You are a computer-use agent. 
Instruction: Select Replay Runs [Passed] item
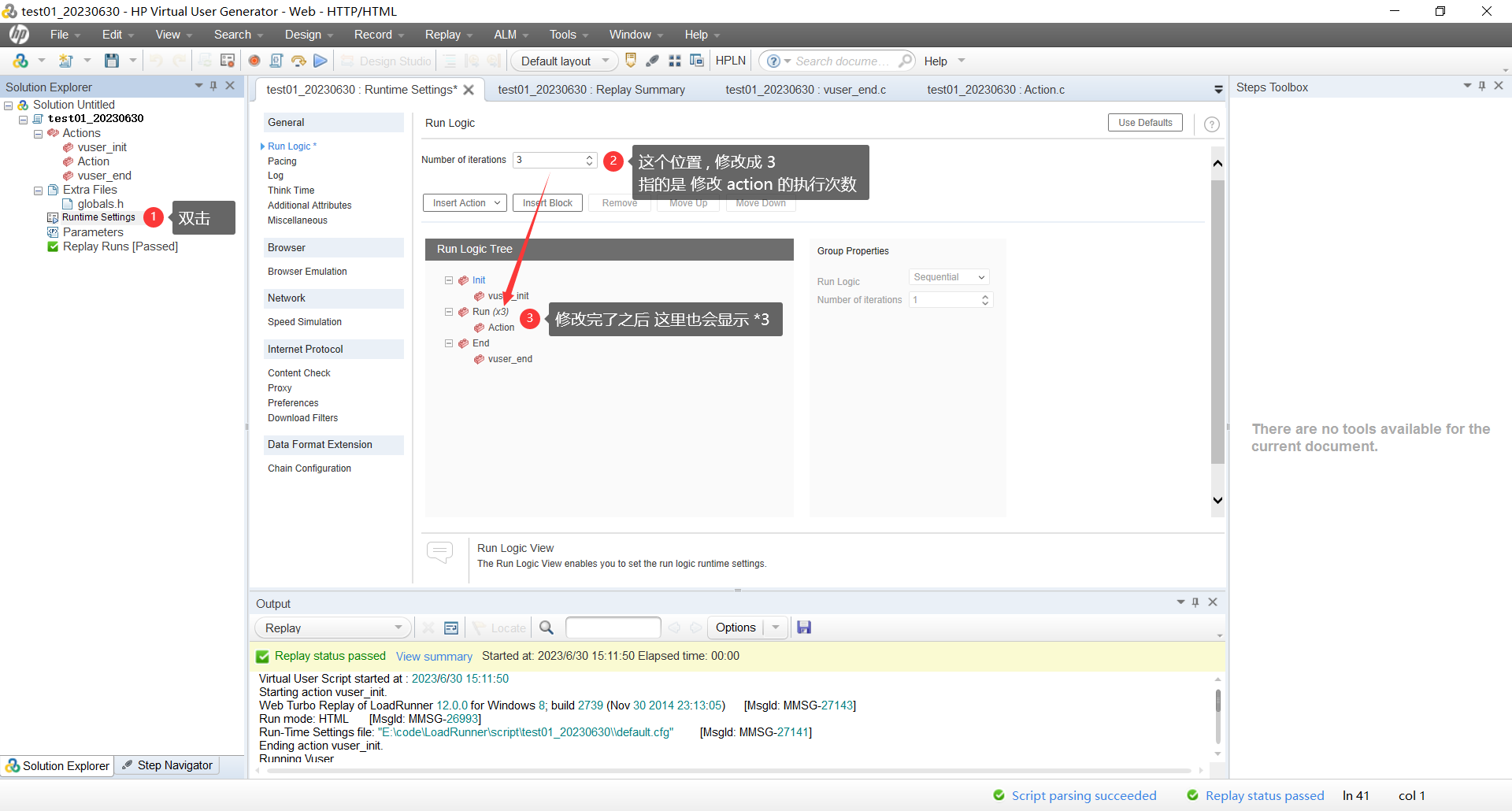(120, 246)
